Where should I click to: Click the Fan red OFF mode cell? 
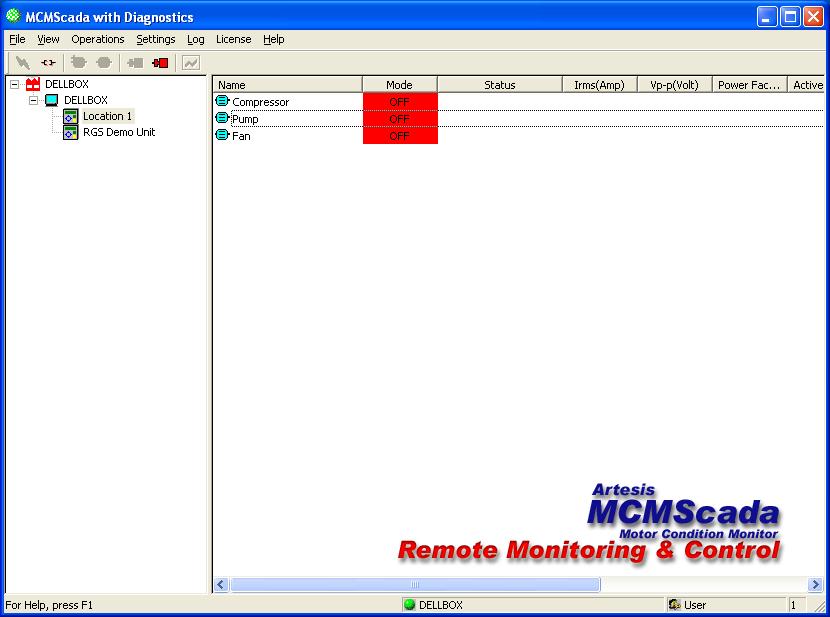click(x=399, y=136)
